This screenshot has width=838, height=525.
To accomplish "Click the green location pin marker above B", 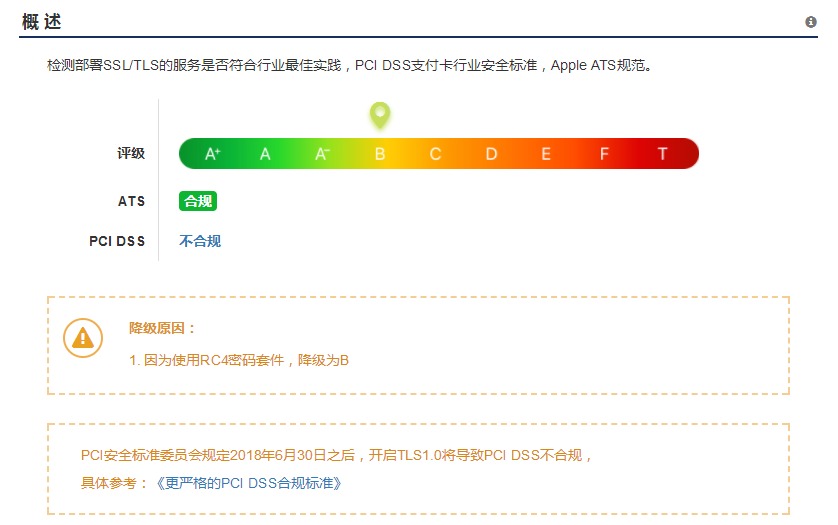I will pos(380,115).
